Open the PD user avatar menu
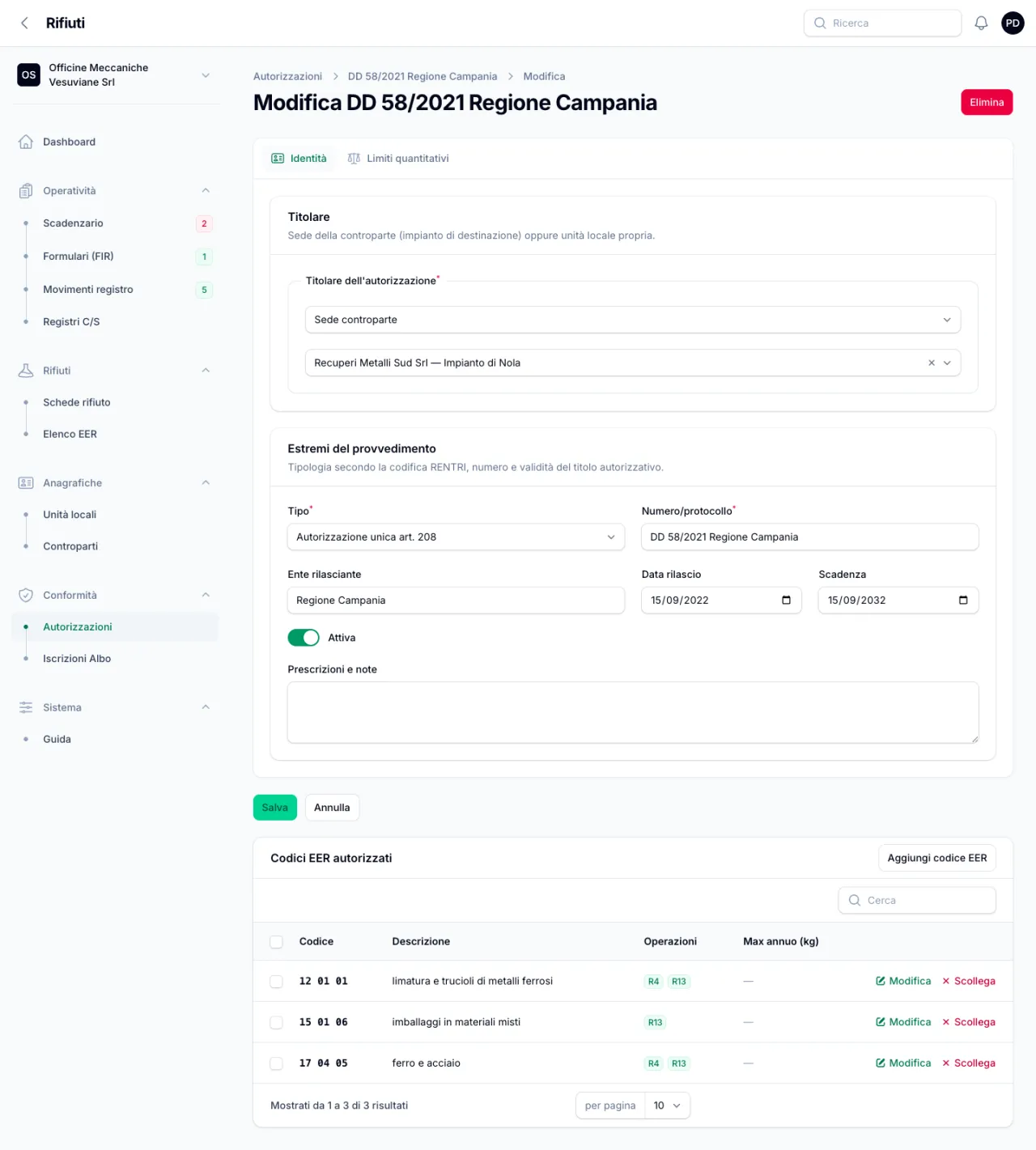 click(1013, 23)
